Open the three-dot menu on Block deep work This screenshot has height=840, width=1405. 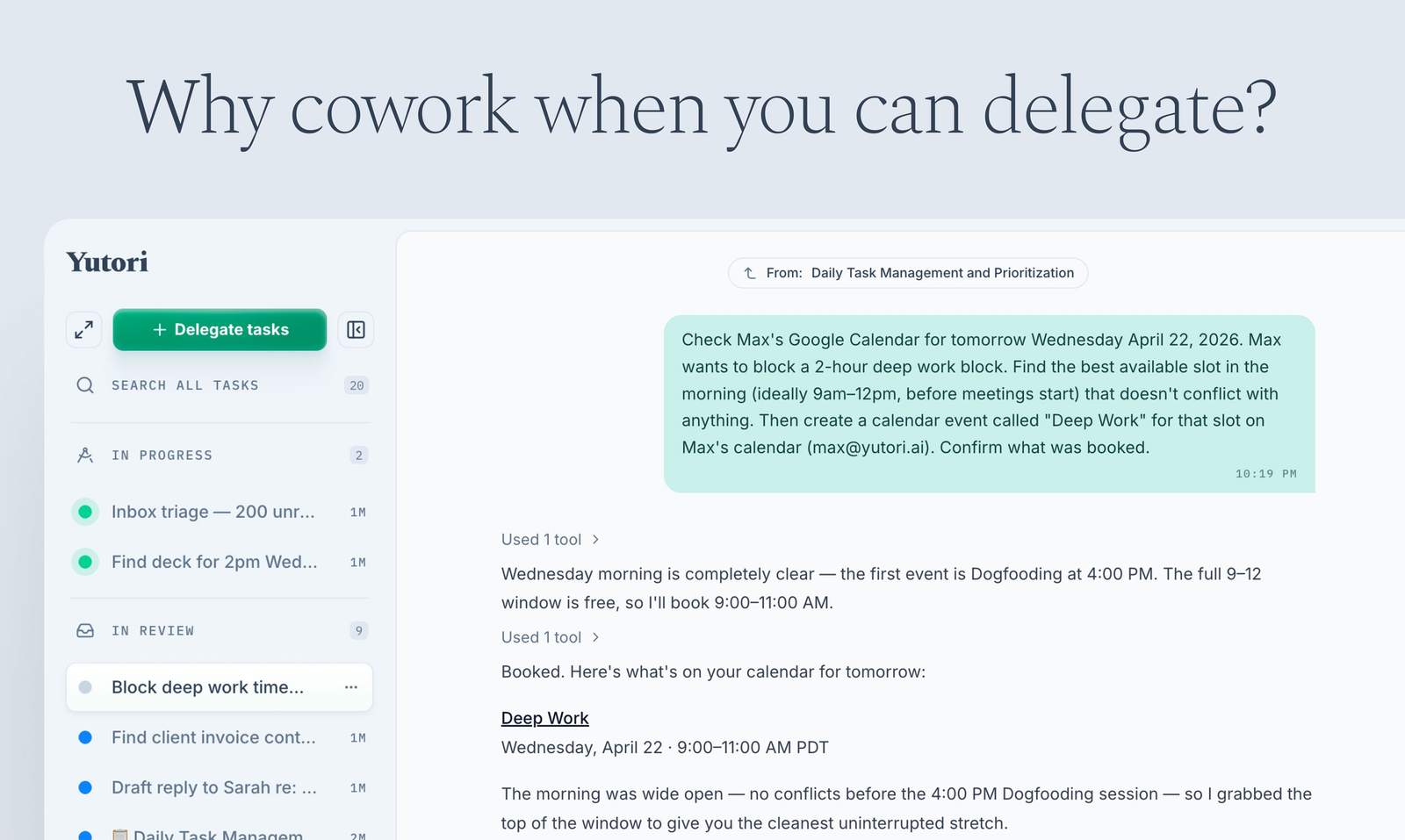pyautogui.click(x=351, y=687)
